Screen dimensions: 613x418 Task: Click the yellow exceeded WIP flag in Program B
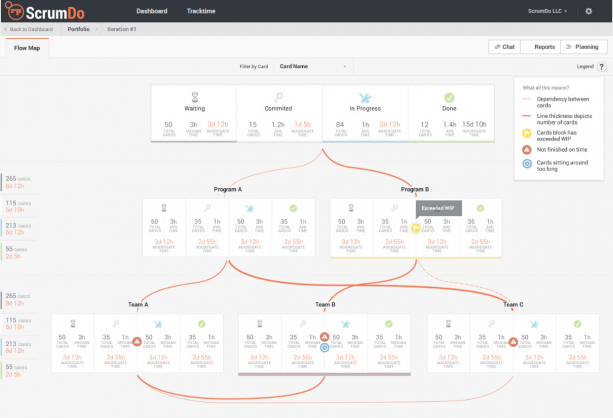click(416, 228)
